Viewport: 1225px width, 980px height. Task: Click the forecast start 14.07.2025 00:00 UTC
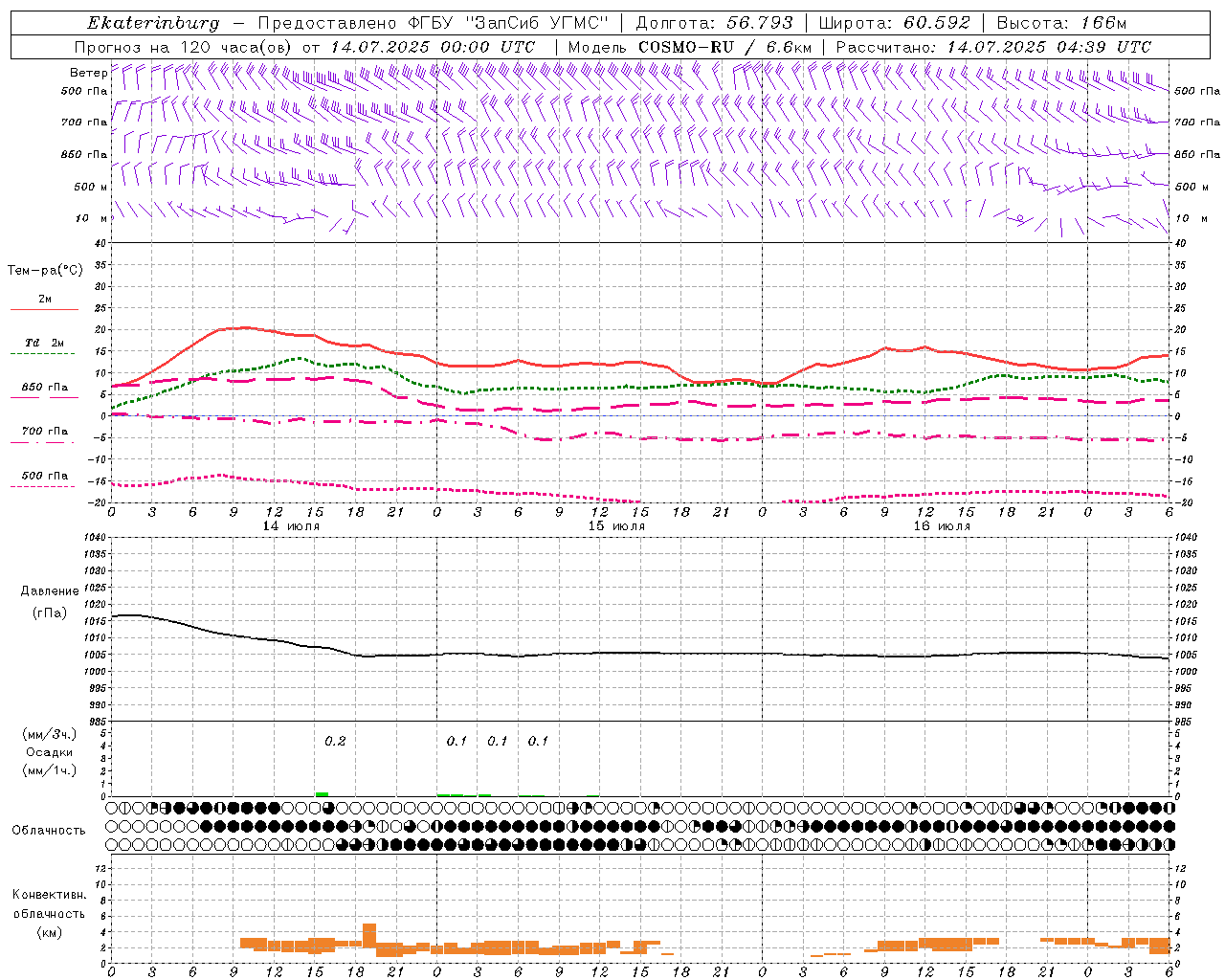coord(433,47)
